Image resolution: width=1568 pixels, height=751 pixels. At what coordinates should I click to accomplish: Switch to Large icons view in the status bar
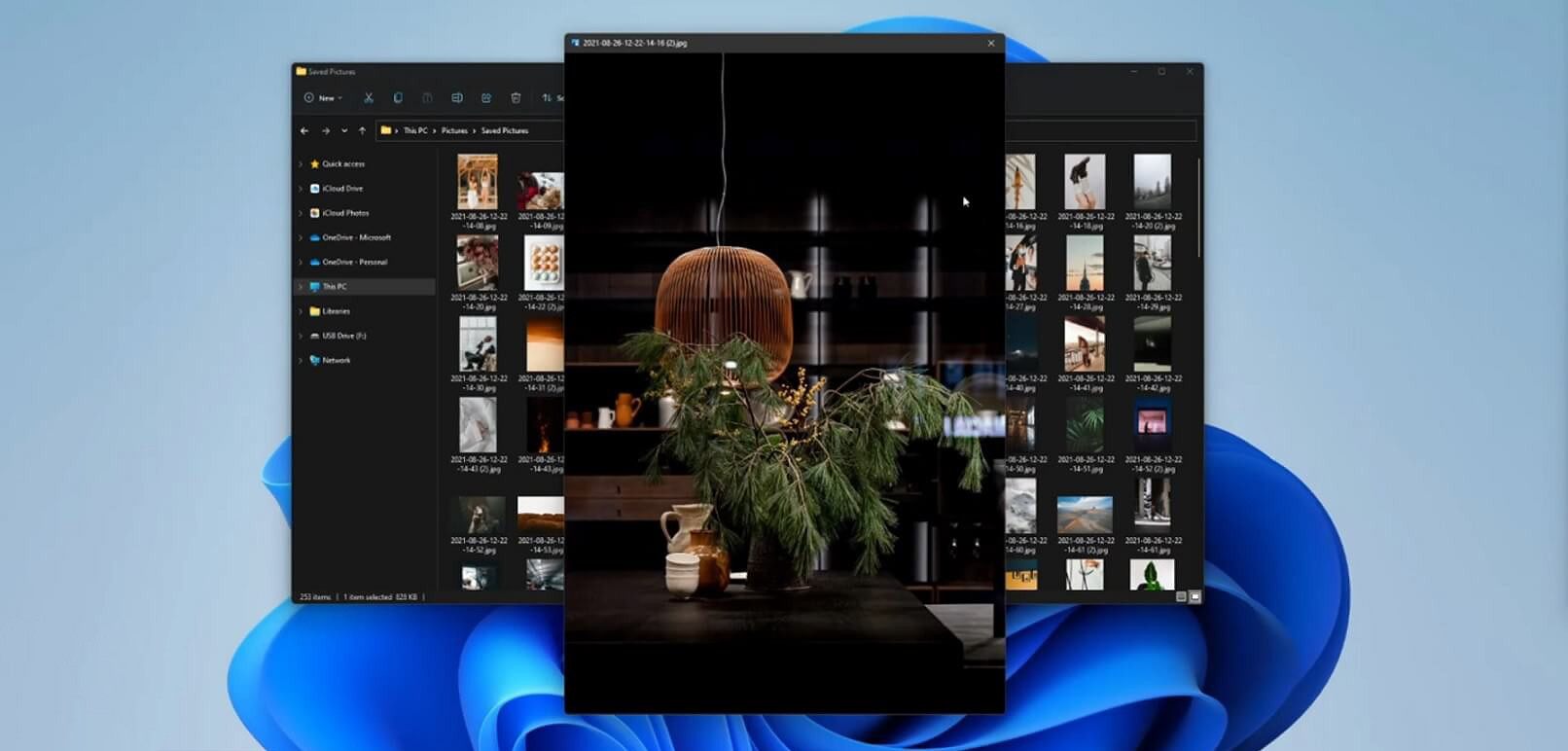1195,596
